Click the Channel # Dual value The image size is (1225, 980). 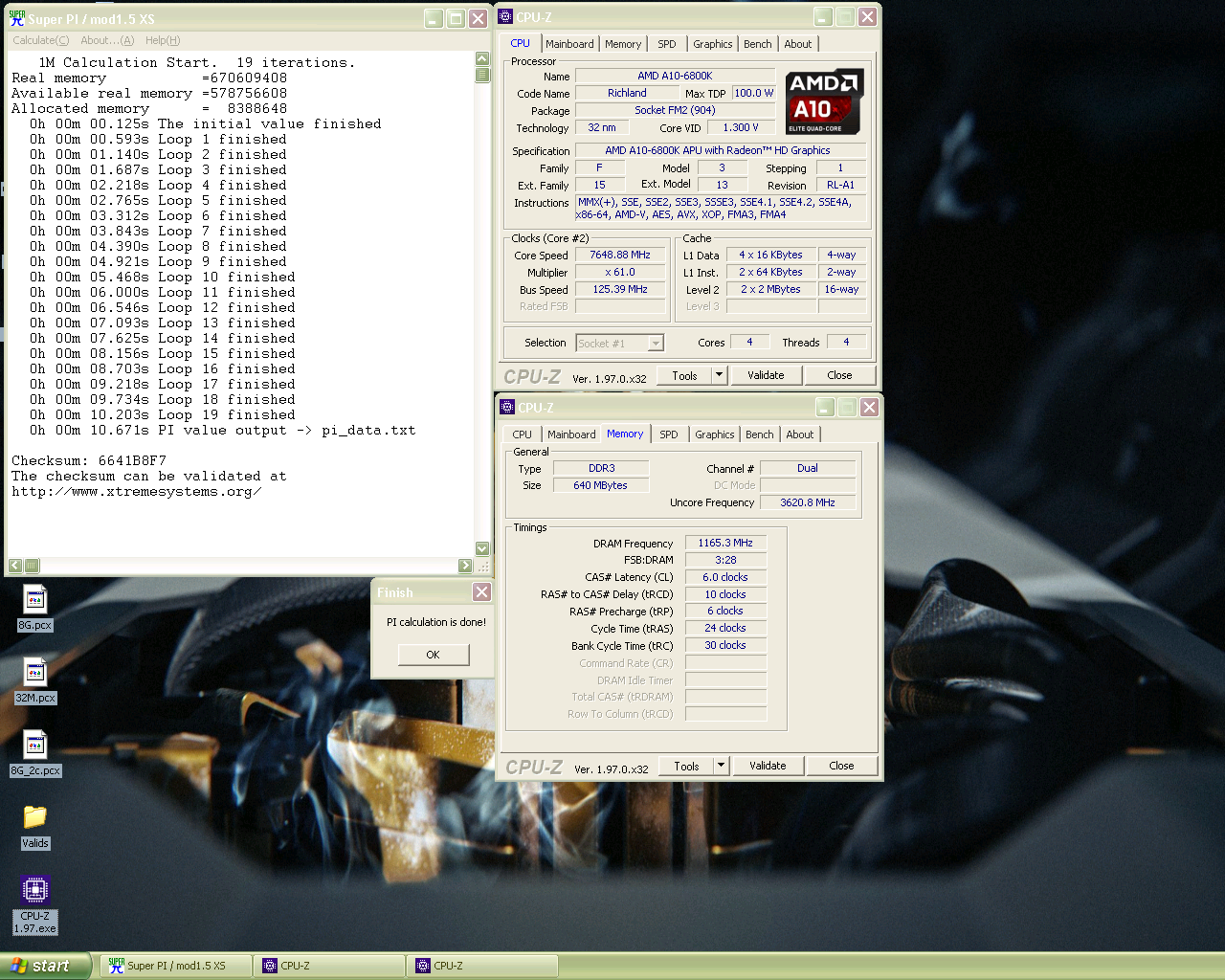click(808, 469)
